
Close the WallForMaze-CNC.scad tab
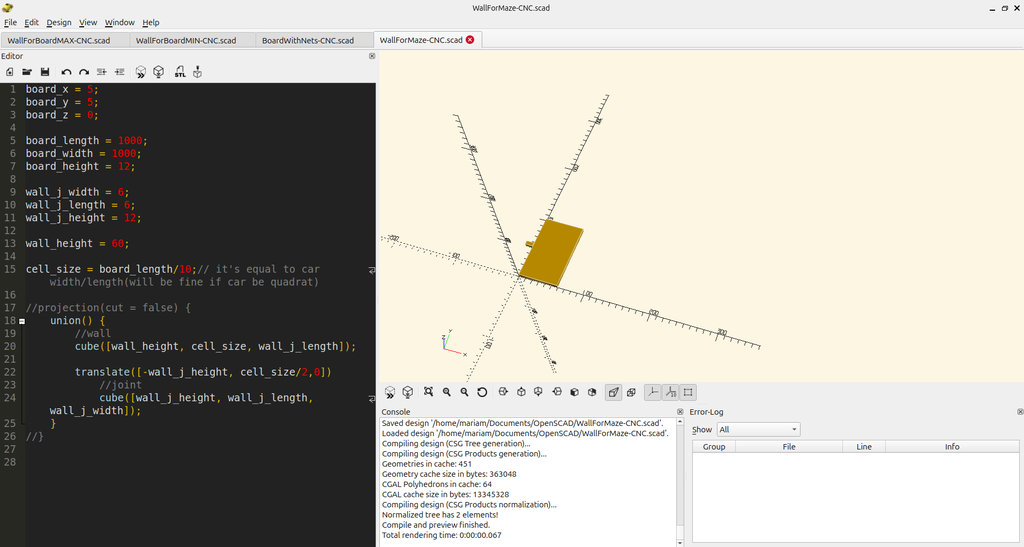pyautogui.click(x=470, y=40)
